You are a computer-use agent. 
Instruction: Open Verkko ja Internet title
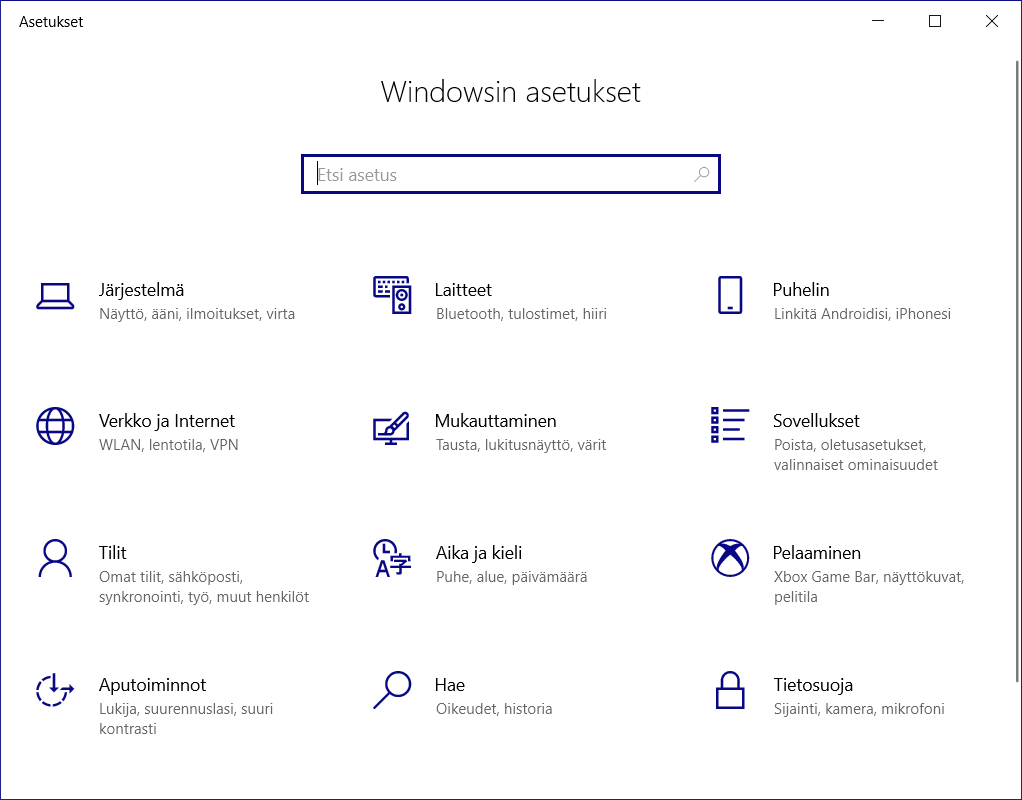point(167,421)
